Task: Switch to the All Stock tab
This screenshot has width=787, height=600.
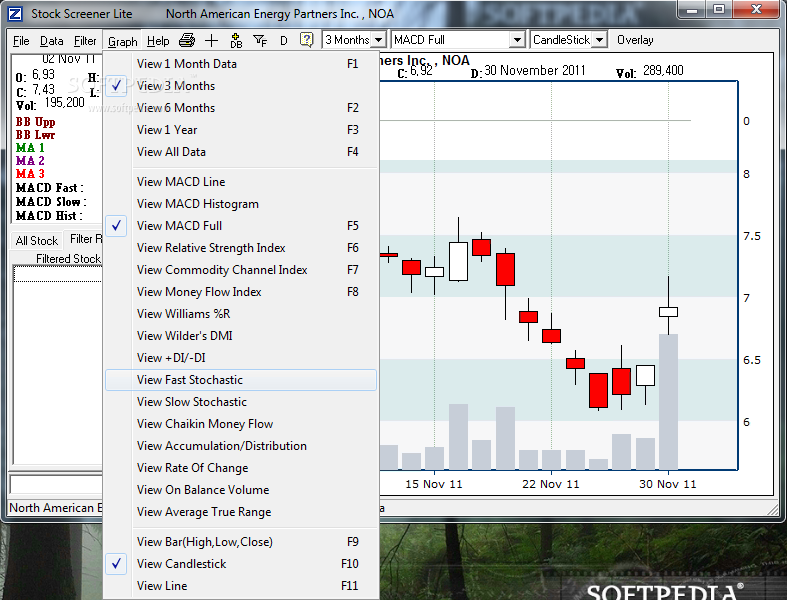Action: coord(37,241)
